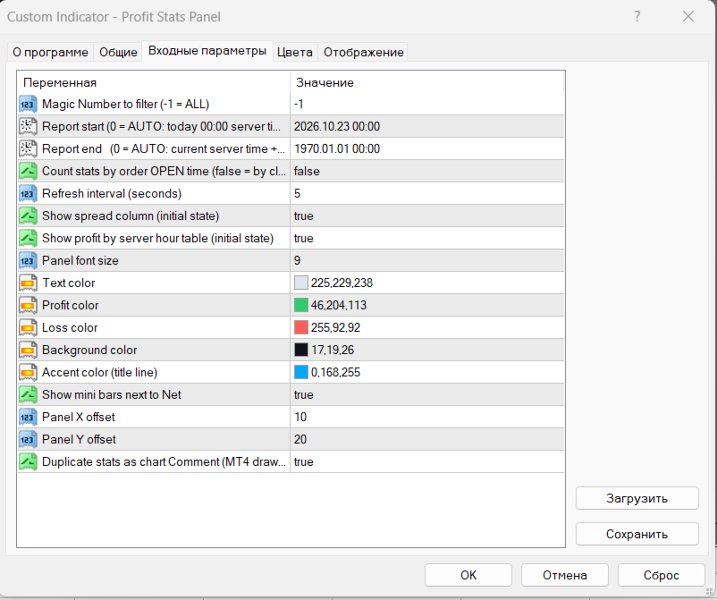This screenshot has width=717, height=600.
Task: Click the integer icon beside Panel Y offset
Action: tap(27, 439)
